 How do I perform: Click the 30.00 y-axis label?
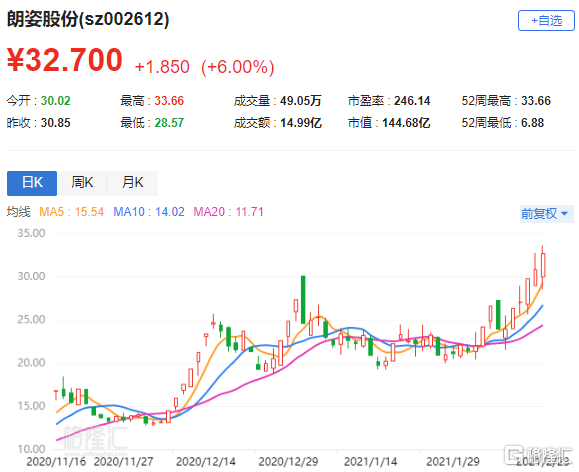click(31, 276)
